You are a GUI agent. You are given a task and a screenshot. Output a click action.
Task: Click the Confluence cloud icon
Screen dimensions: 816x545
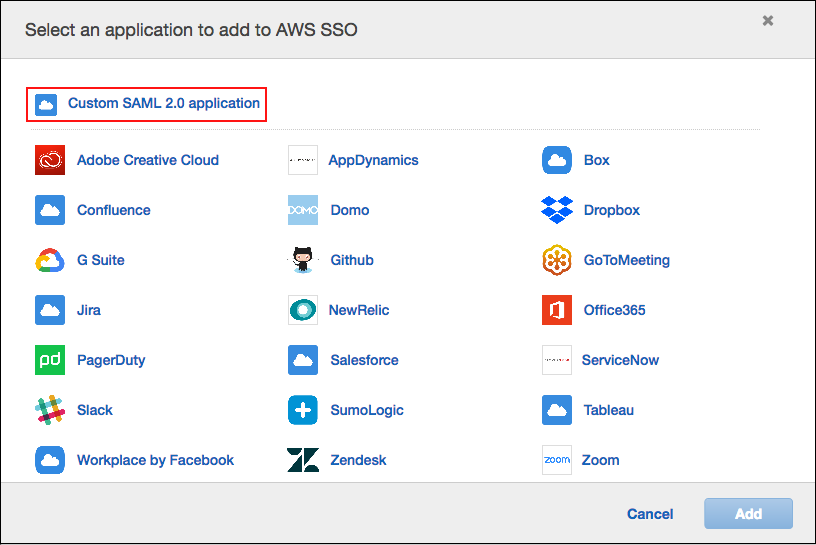(50, 210)
